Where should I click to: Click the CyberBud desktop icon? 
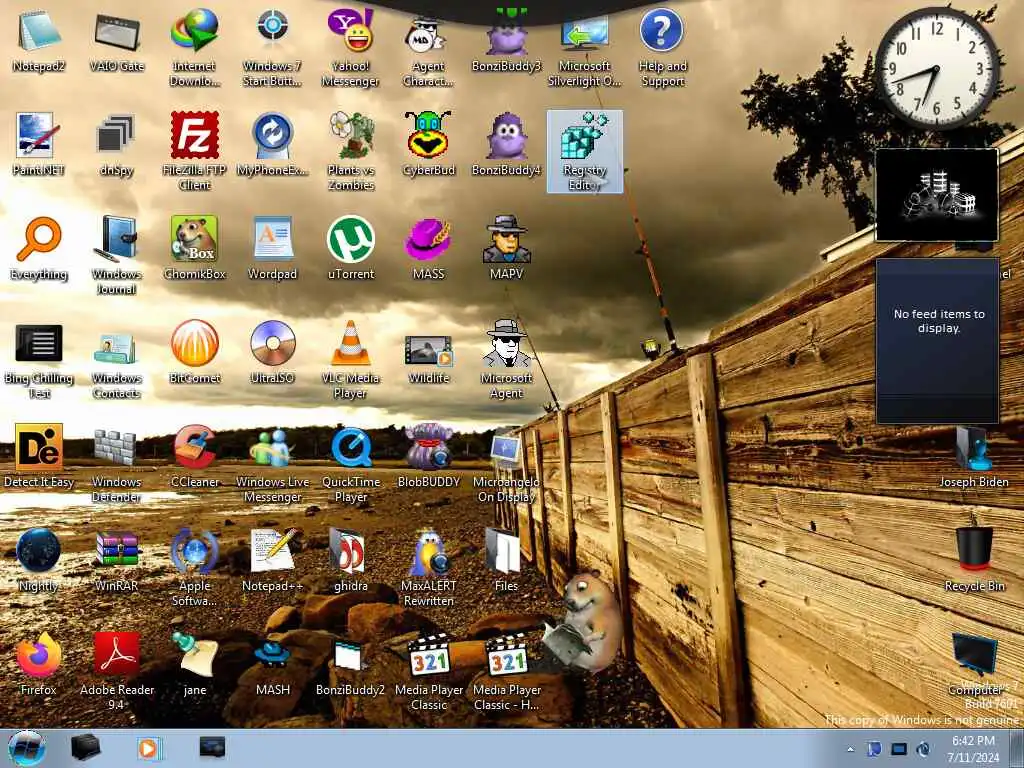[x=428, y=145]
